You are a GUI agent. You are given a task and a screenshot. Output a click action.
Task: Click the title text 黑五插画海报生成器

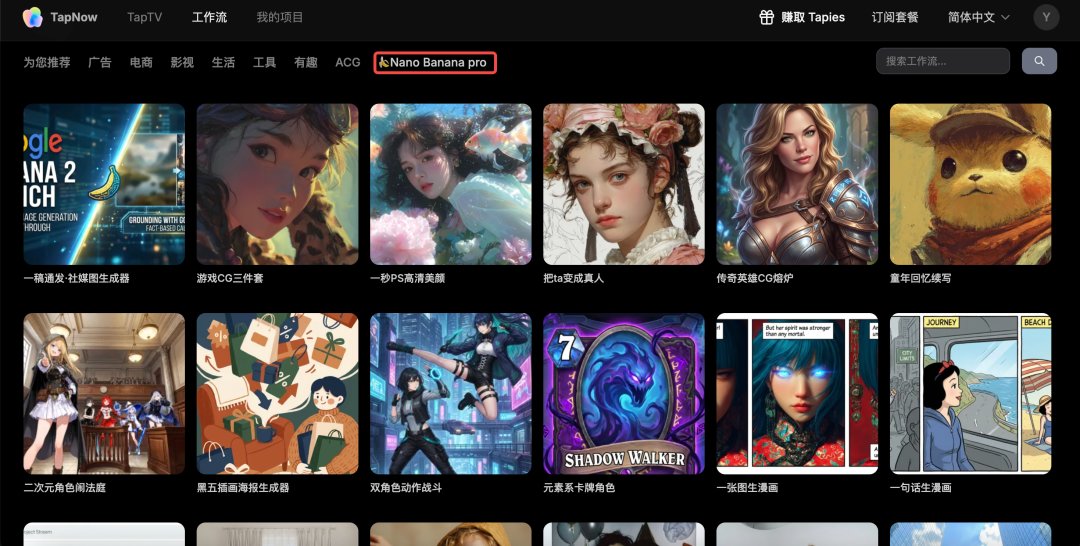243,487
